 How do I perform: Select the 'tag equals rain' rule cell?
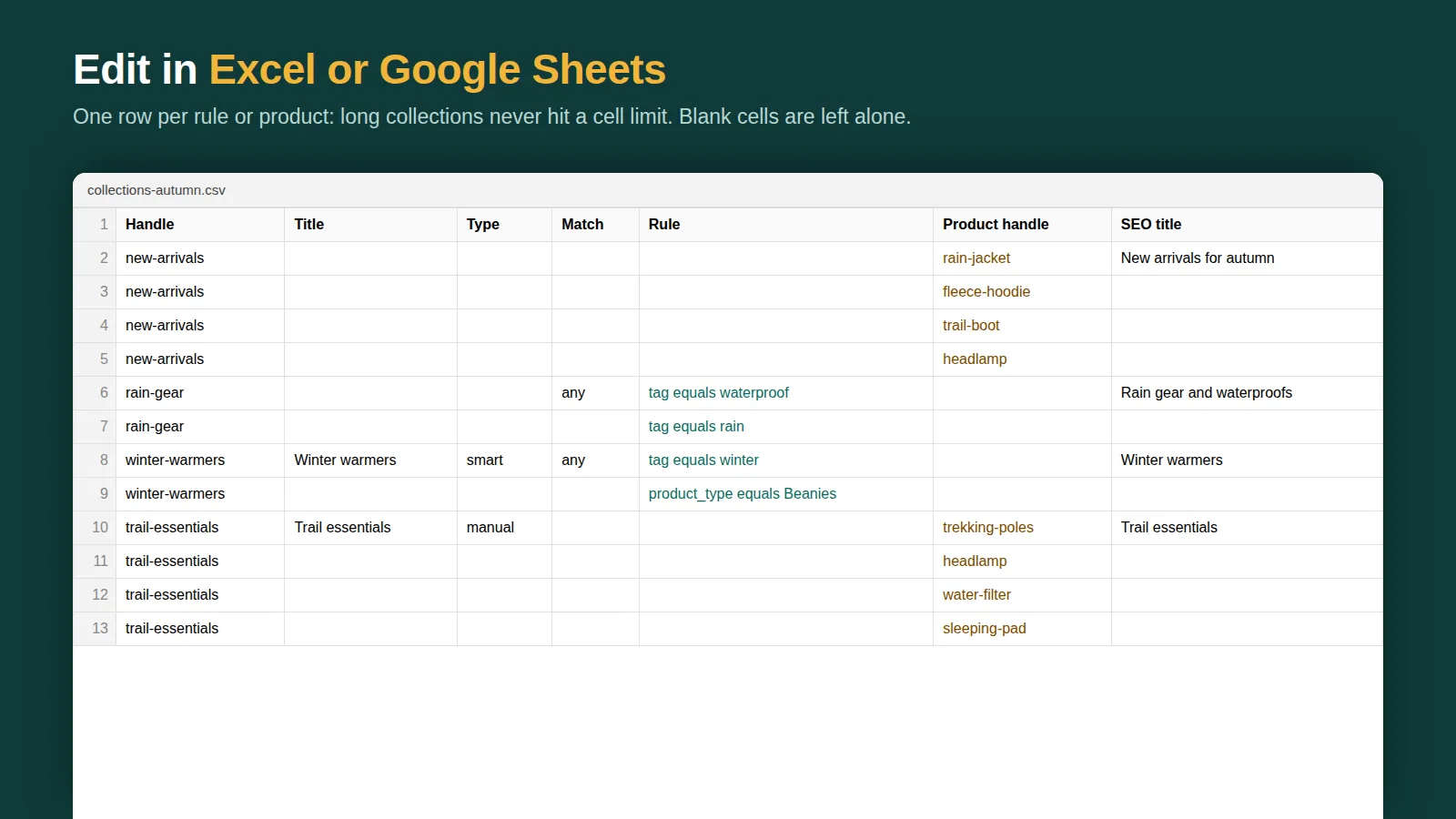[786, 427]
